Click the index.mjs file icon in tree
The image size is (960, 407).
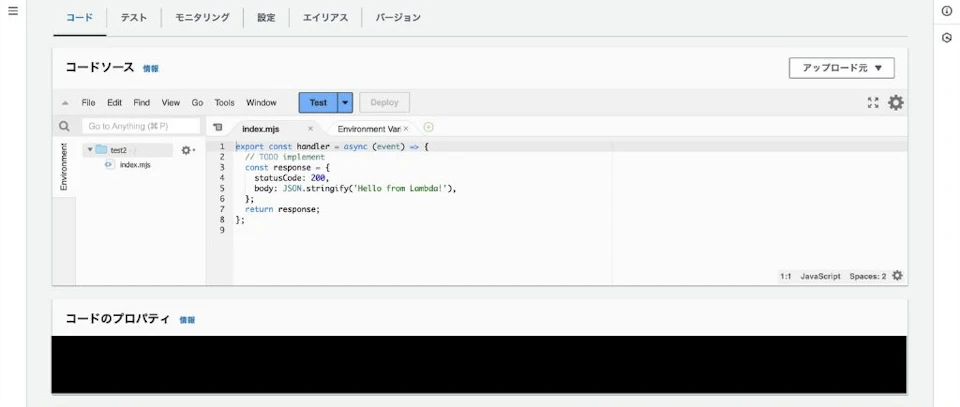110,165
